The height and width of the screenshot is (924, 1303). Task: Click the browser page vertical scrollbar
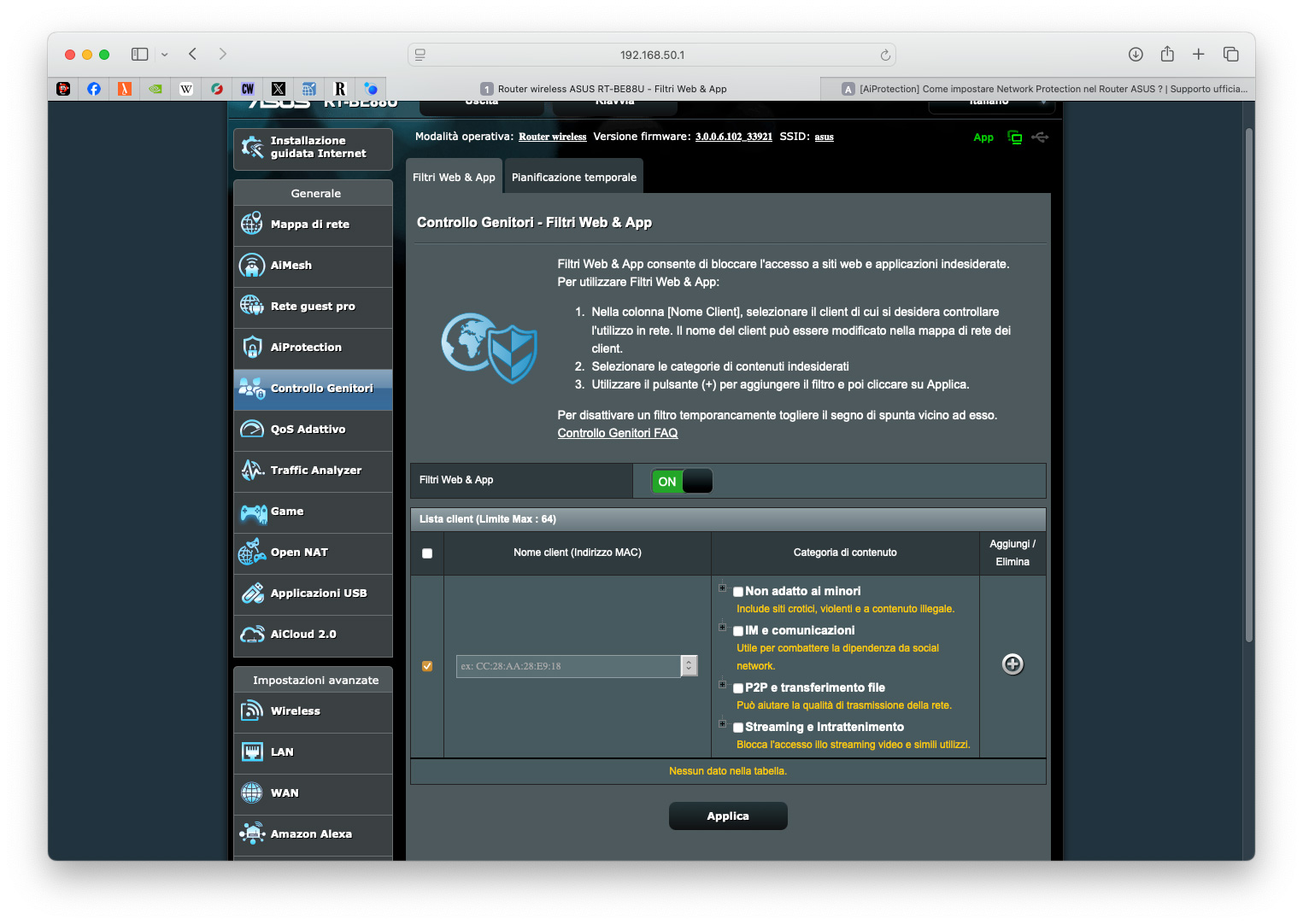click(1249, 384)
